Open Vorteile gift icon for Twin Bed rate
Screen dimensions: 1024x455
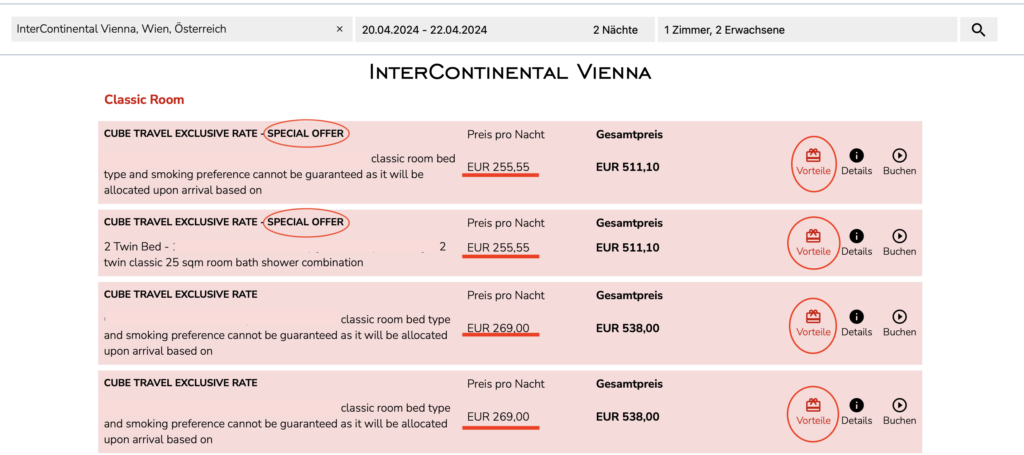point(813,236)
